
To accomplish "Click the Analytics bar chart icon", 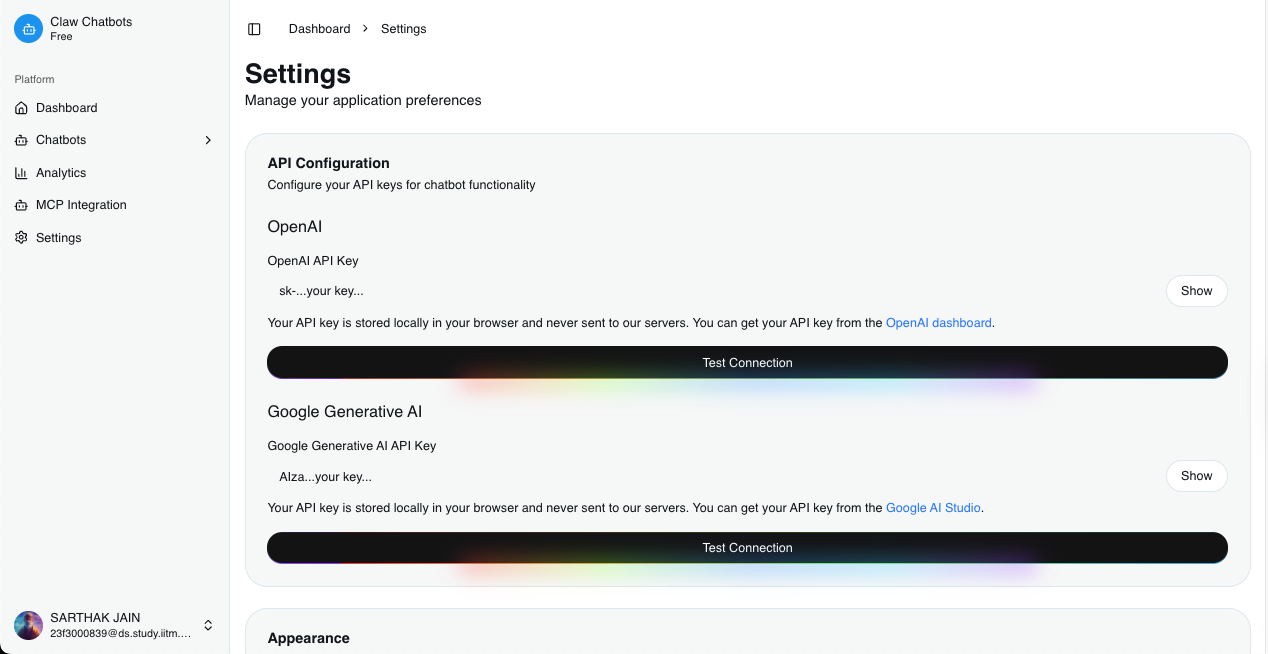I will pyautogui.click(x=21, y=173).
